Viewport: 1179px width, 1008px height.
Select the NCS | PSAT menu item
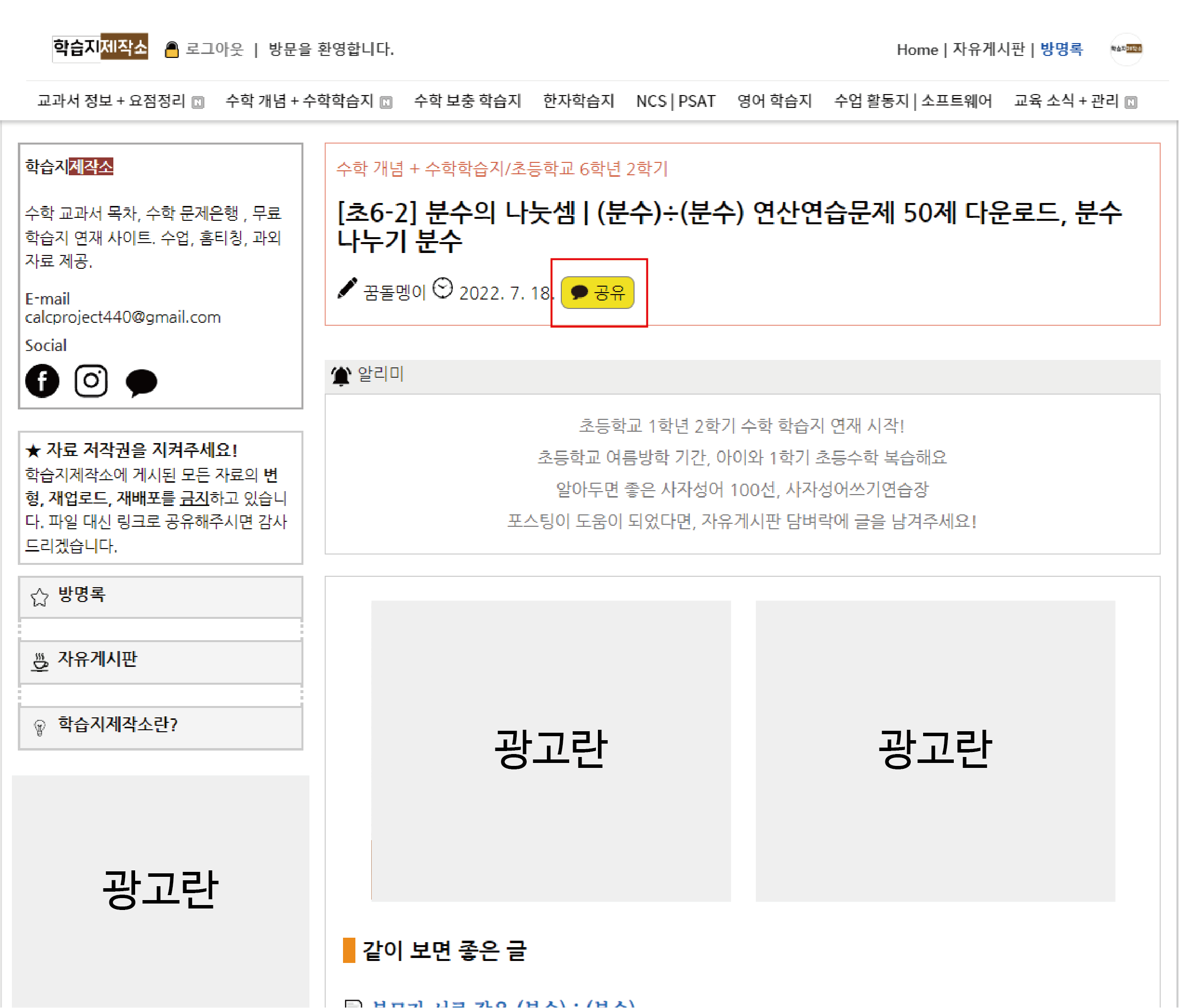tap(676, 101)
